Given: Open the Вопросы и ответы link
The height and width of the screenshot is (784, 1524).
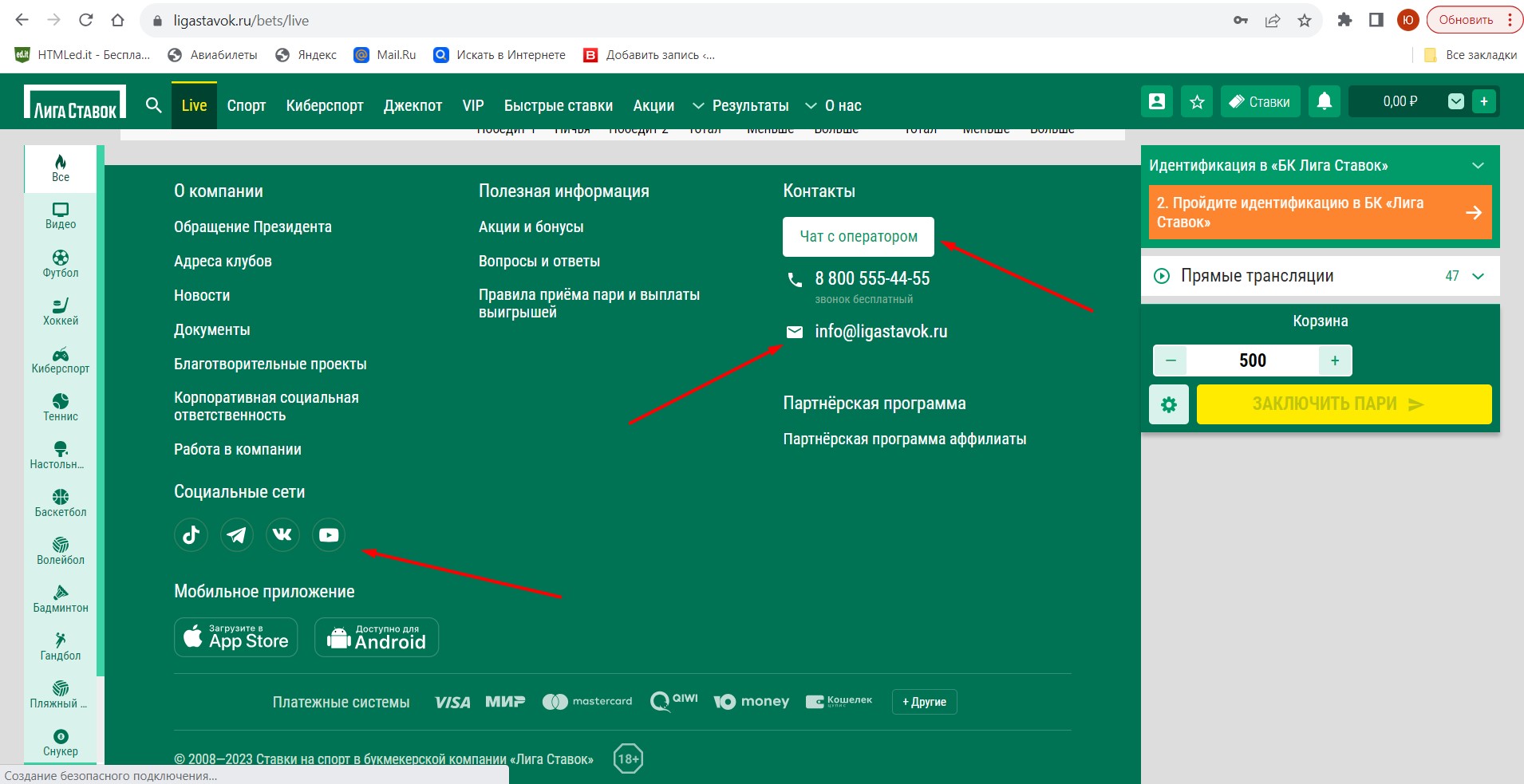Looking at the screenshot, I should click(539, 262).
